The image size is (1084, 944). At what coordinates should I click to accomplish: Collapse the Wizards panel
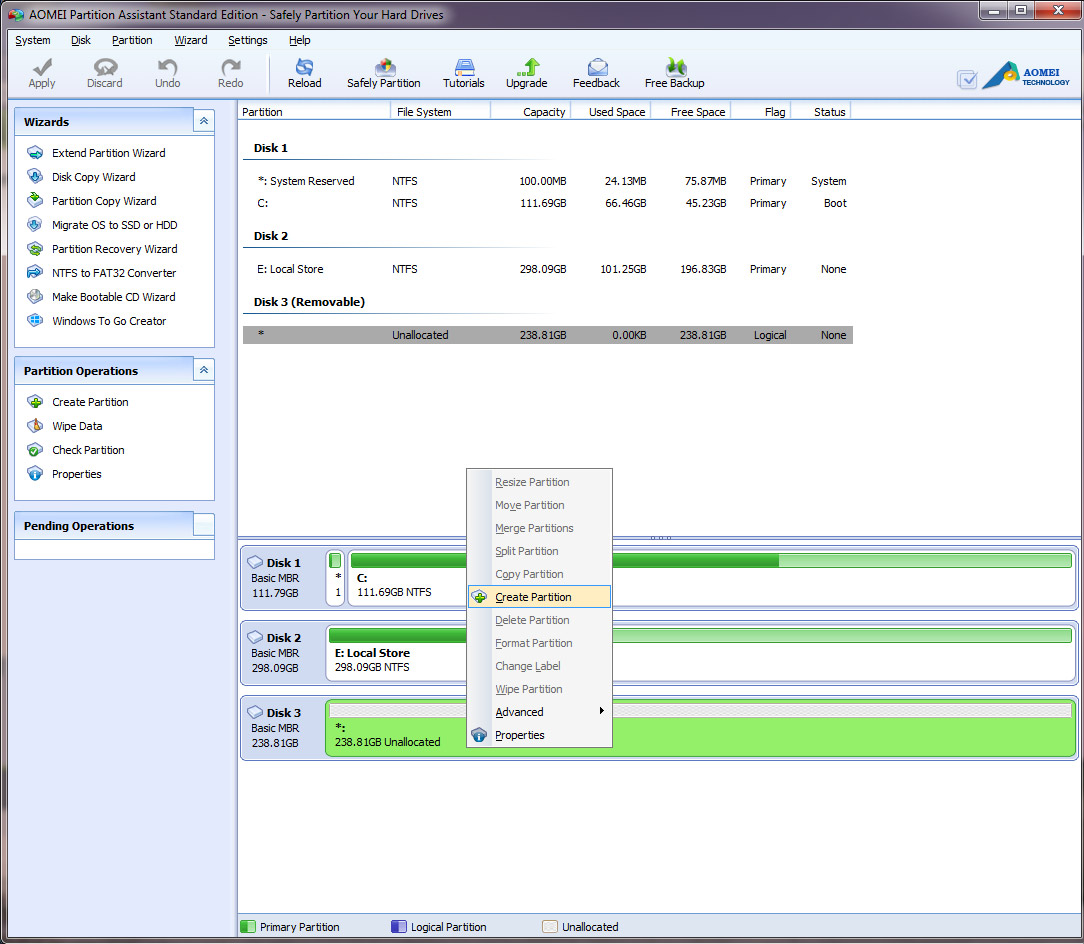[x=203, y=121]
